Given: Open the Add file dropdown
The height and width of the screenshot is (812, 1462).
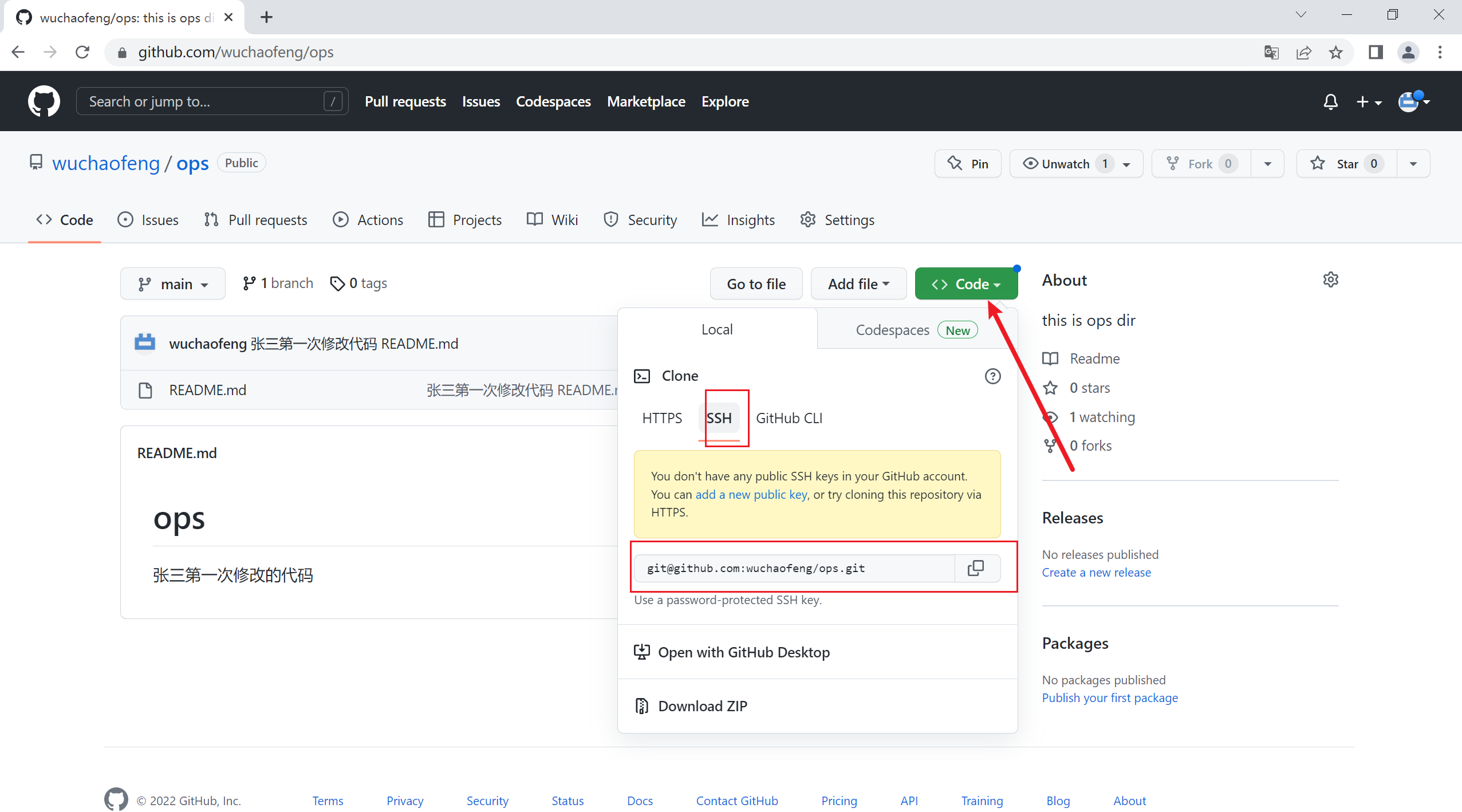Looking at the screenshot, I should coord(858,284).
